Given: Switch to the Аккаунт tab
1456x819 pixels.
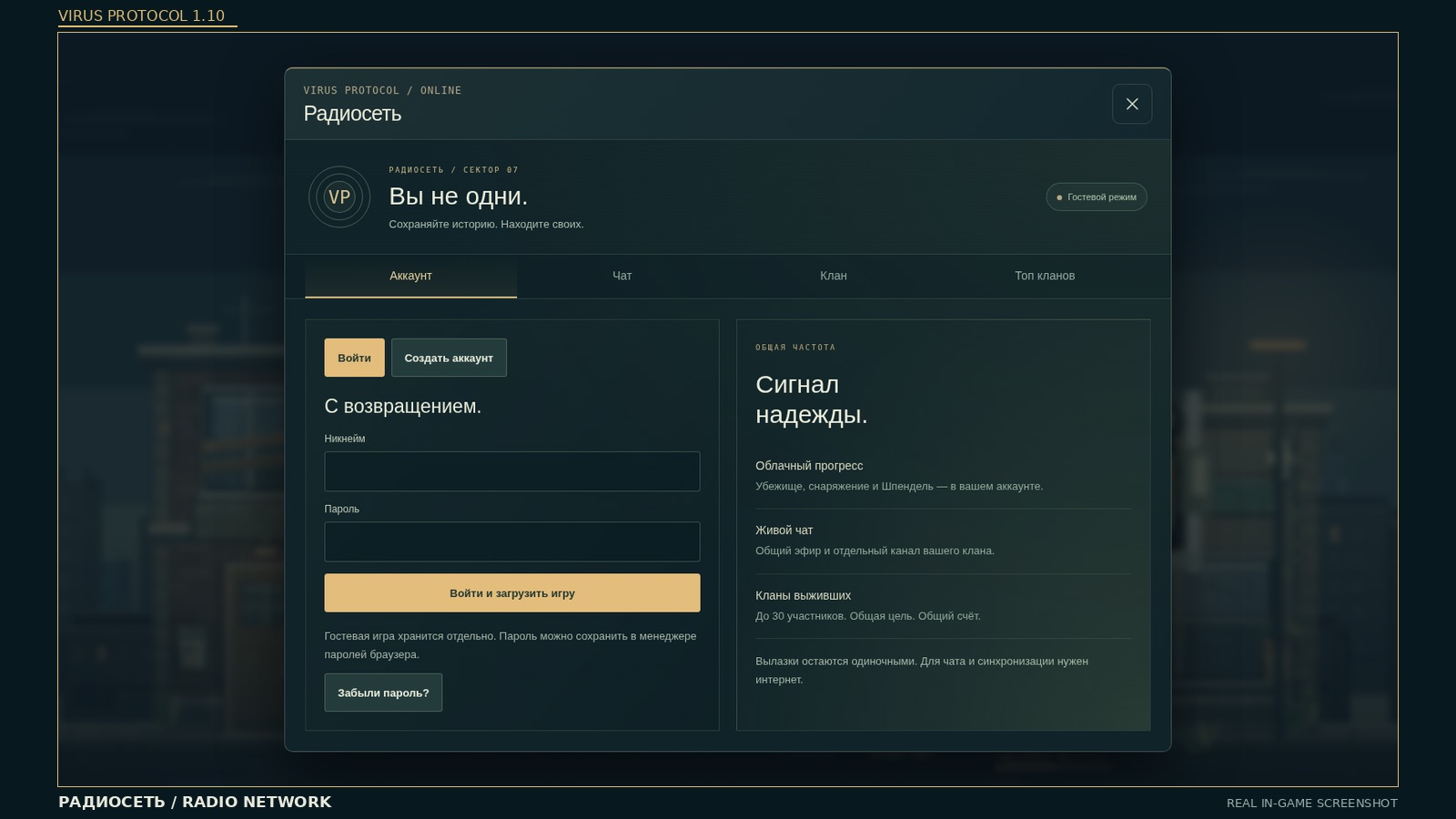Looking at the screenshot, I should pos(410,276).
